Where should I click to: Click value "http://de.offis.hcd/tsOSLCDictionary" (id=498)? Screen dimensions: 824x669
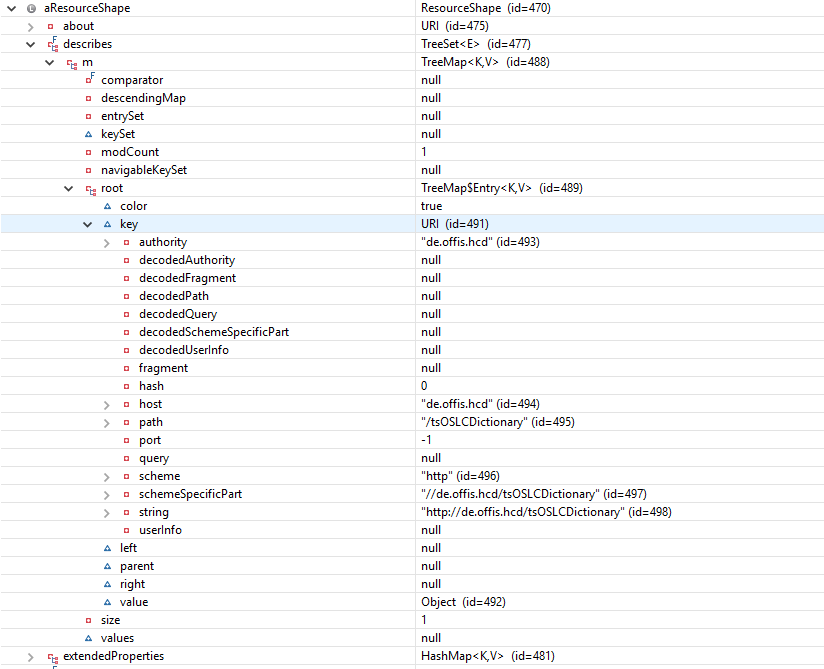coord(547,512)
